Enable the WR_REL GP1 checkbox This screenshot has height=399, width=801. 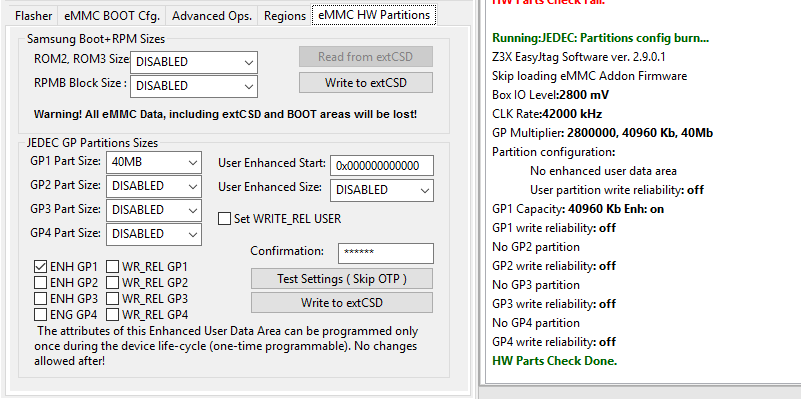(x=113, y=267)
